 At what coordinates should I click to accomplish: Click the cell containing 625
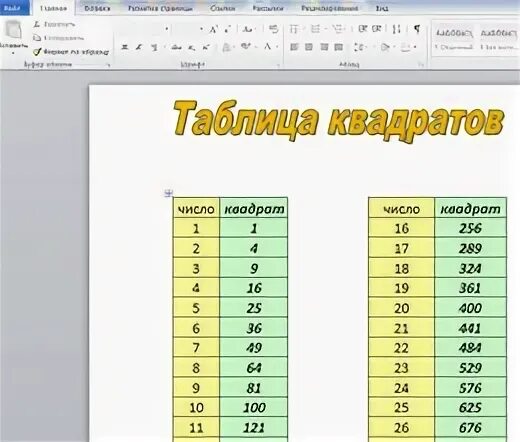tap(471, 407)
